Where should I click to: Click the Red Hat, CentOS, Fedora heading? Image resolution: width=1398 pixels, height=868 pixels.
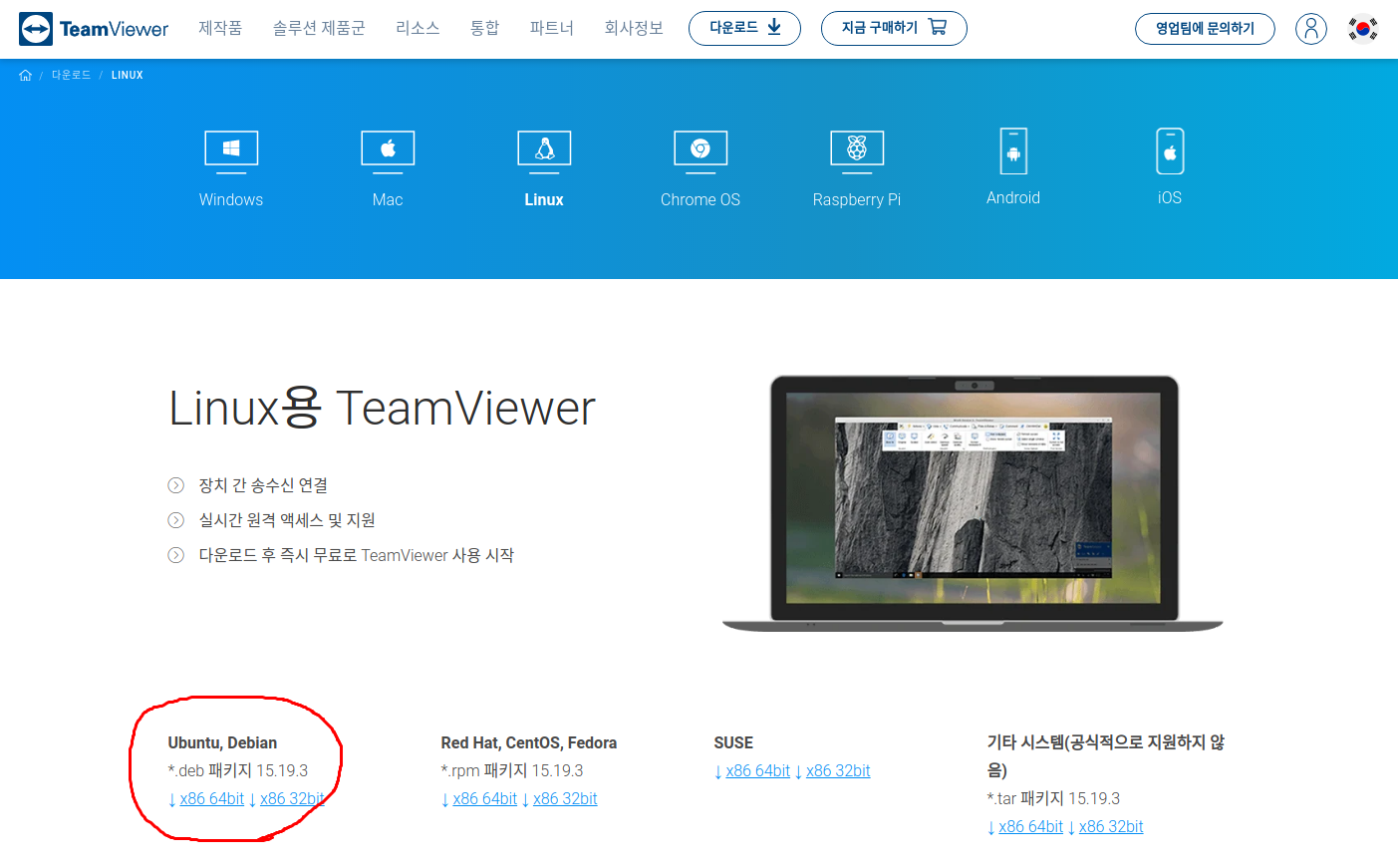coord(529,742)
